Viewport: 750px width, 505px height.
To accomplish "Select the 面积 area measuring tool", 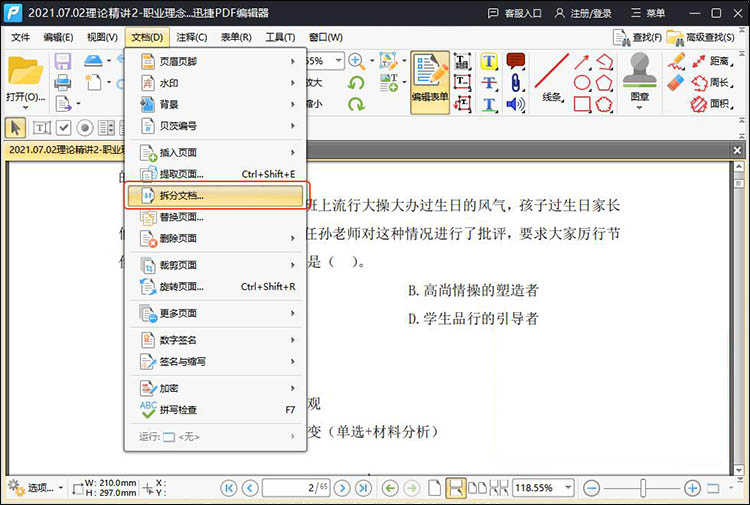I will tap(713, 104).
